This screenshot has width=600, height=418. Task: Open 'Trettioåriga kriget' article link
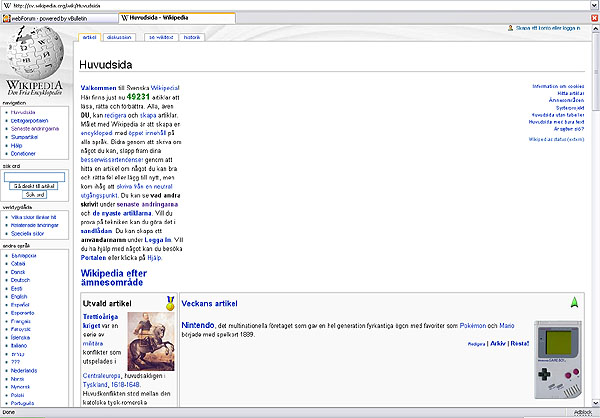click(100, 321)
